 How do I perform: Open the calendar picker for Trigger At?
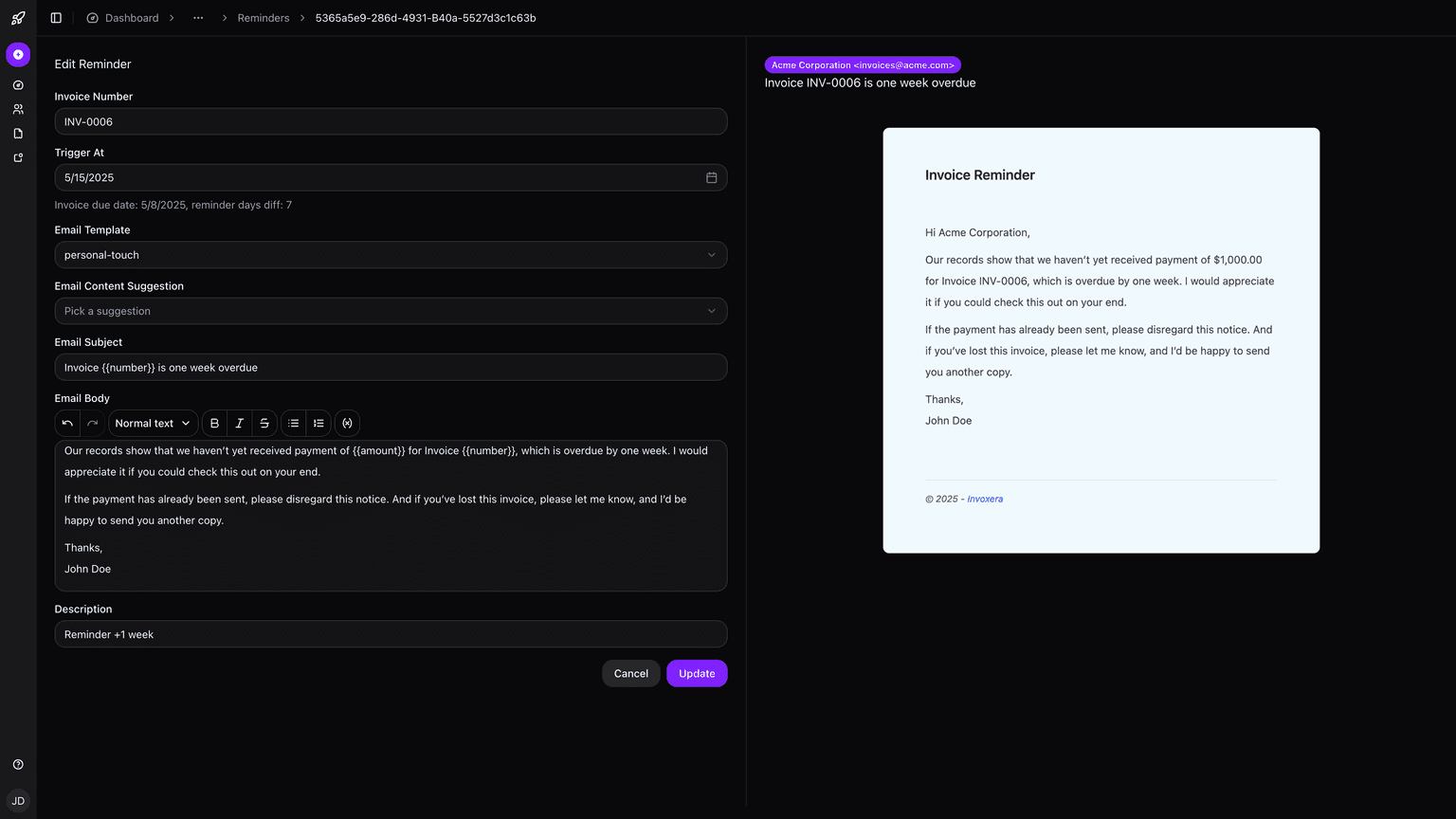tap(711, 177)
